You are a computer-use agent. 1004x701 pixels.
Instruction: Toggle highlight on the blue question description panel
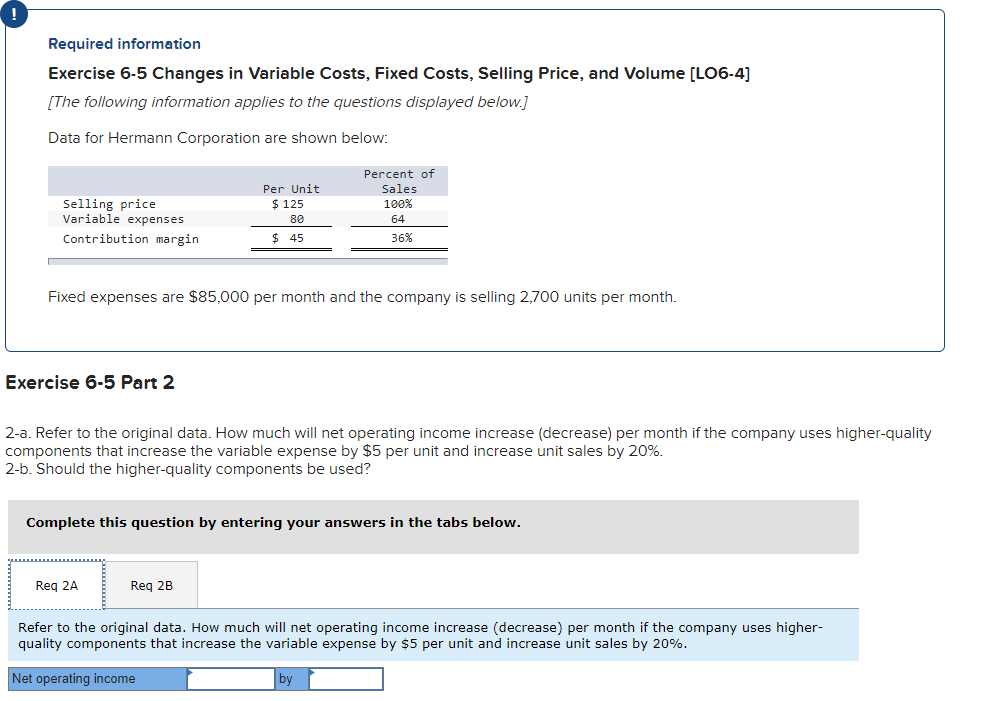[x=430, y=635]
